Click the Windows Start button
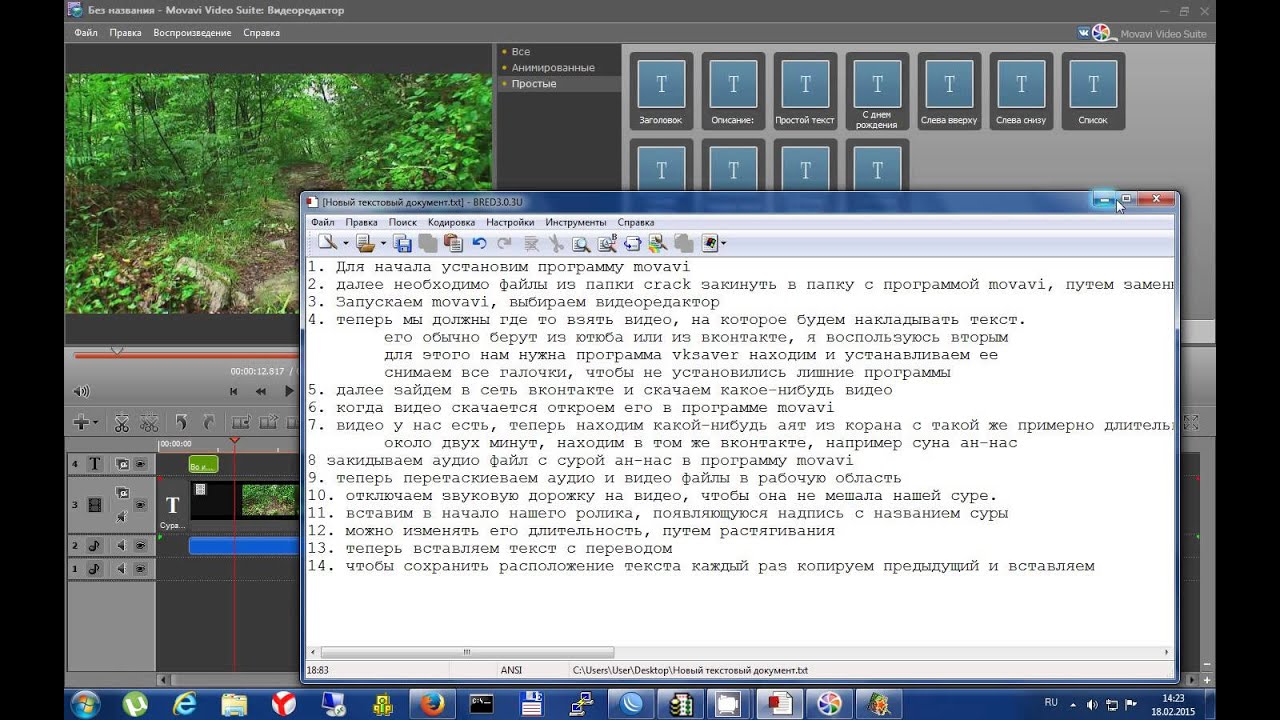This screenshot has height=720, width=1280. [x=85, y=704]
